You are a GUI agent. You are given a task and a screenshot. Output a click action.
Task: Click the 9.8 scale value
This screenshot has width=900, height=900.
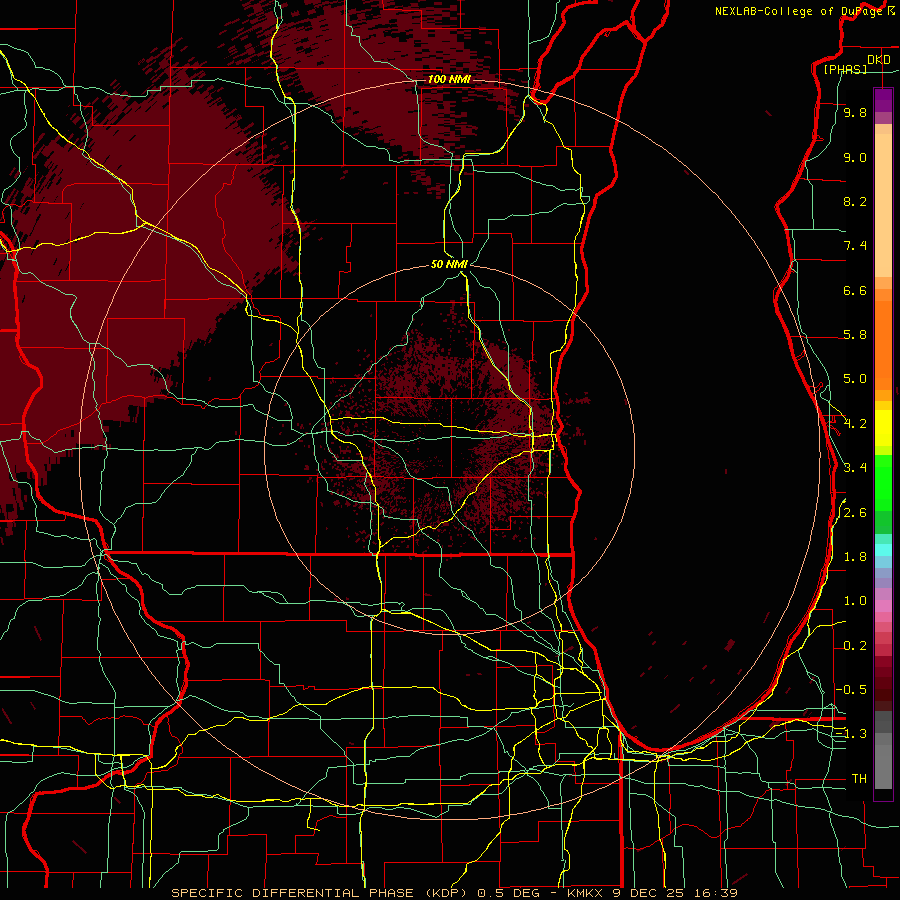pos(855,112)
